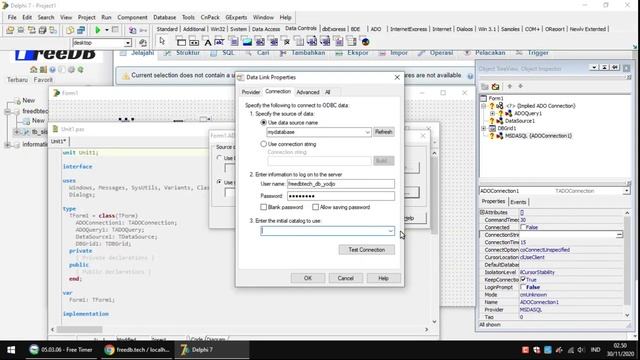The height and width of the screenshot is (360, 640).
Task: Click the Object TreeView move down arrow
Action: point(520,86)
